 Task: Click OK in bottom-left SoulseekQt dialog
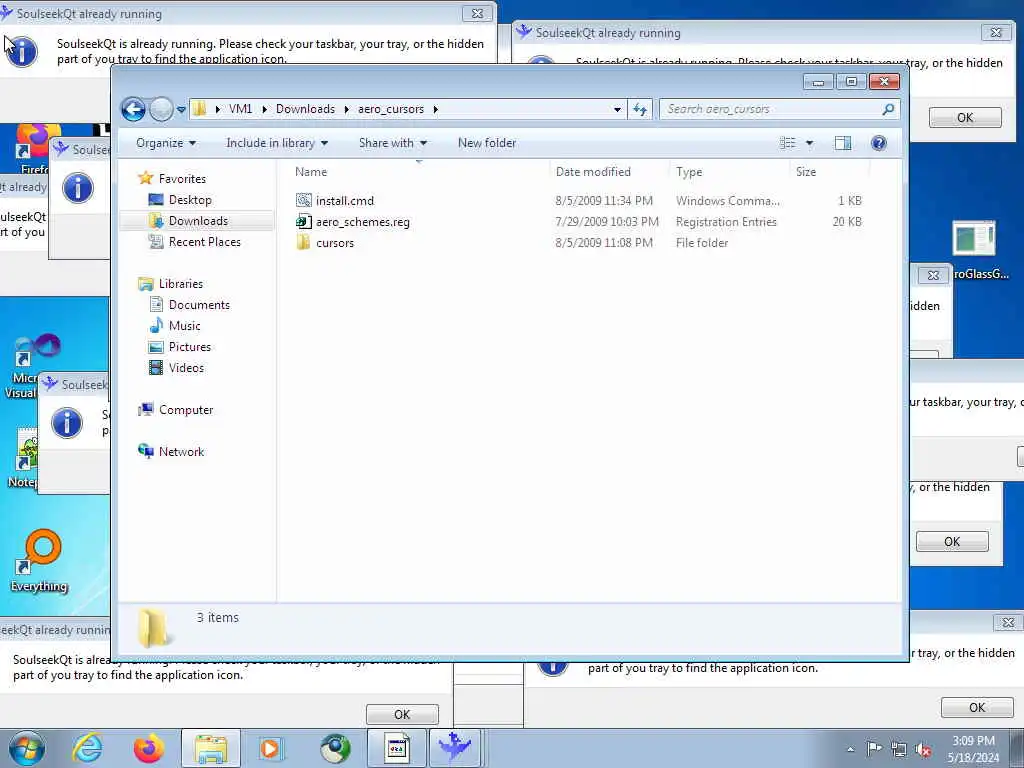pyautogui.click(x=402, y=714)
